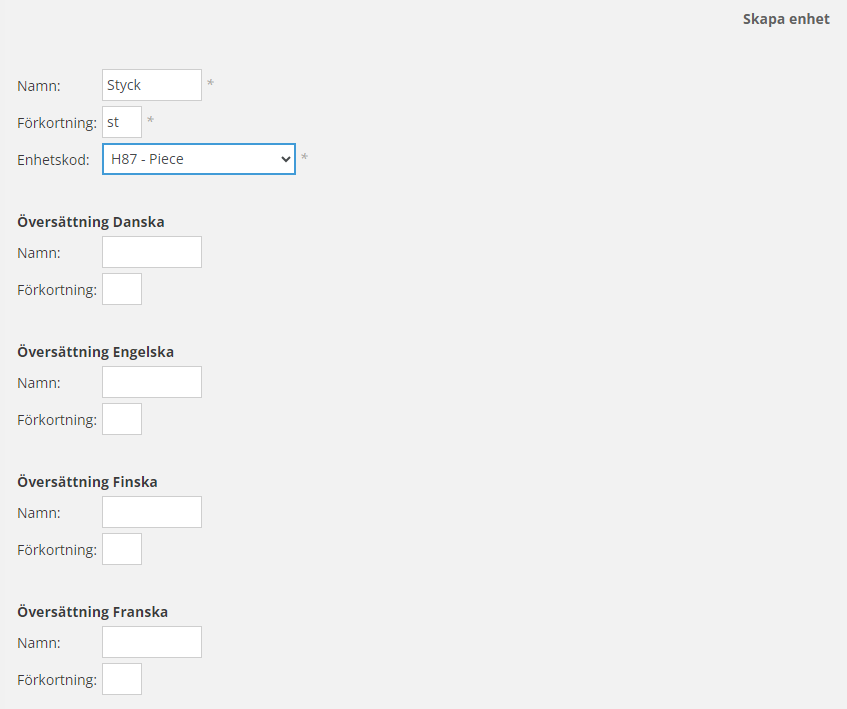Screen dimensions: 847x709
Task: Click the Finska Förkortning input box
Action: [122, 549]
